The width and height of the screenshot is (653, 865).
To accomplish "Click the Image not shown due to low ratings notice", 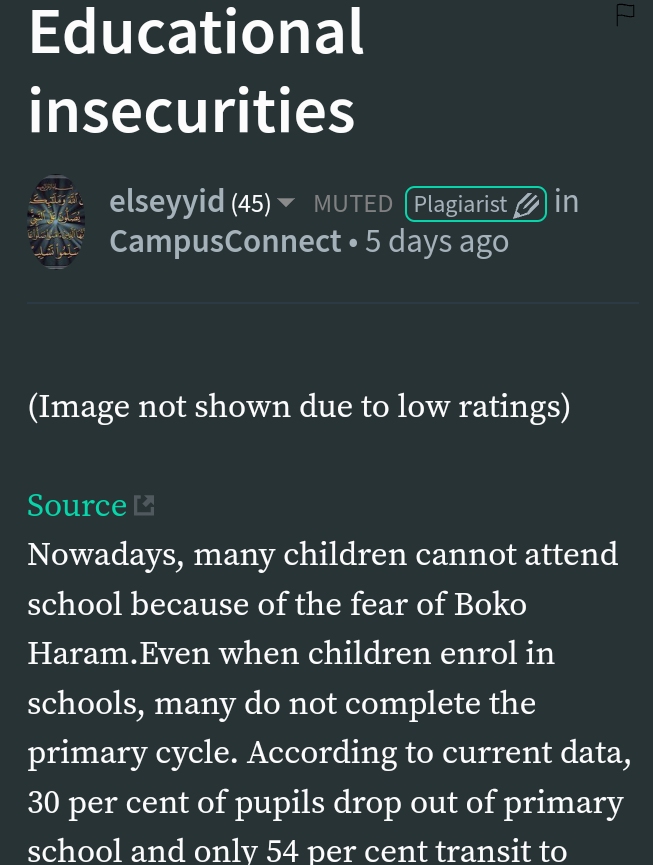I will [299, 407].
